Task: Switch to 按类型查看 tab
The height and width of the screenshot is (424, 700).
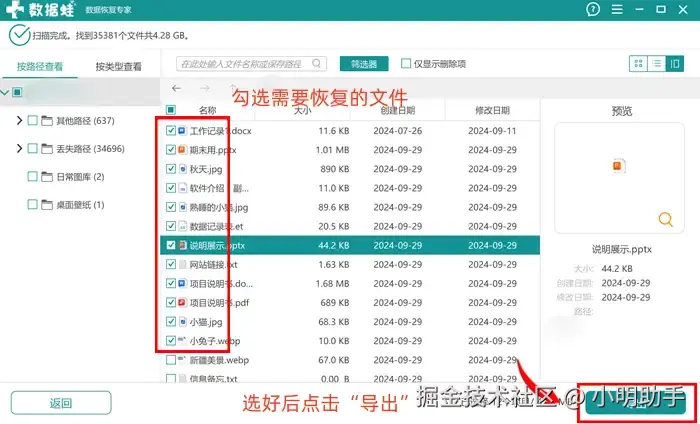Action: (118, 67)
